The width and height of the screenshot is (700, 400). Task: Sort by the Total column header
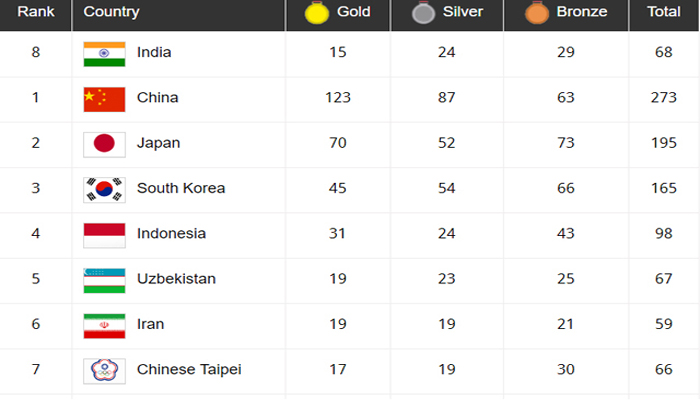tap(664, 12)
